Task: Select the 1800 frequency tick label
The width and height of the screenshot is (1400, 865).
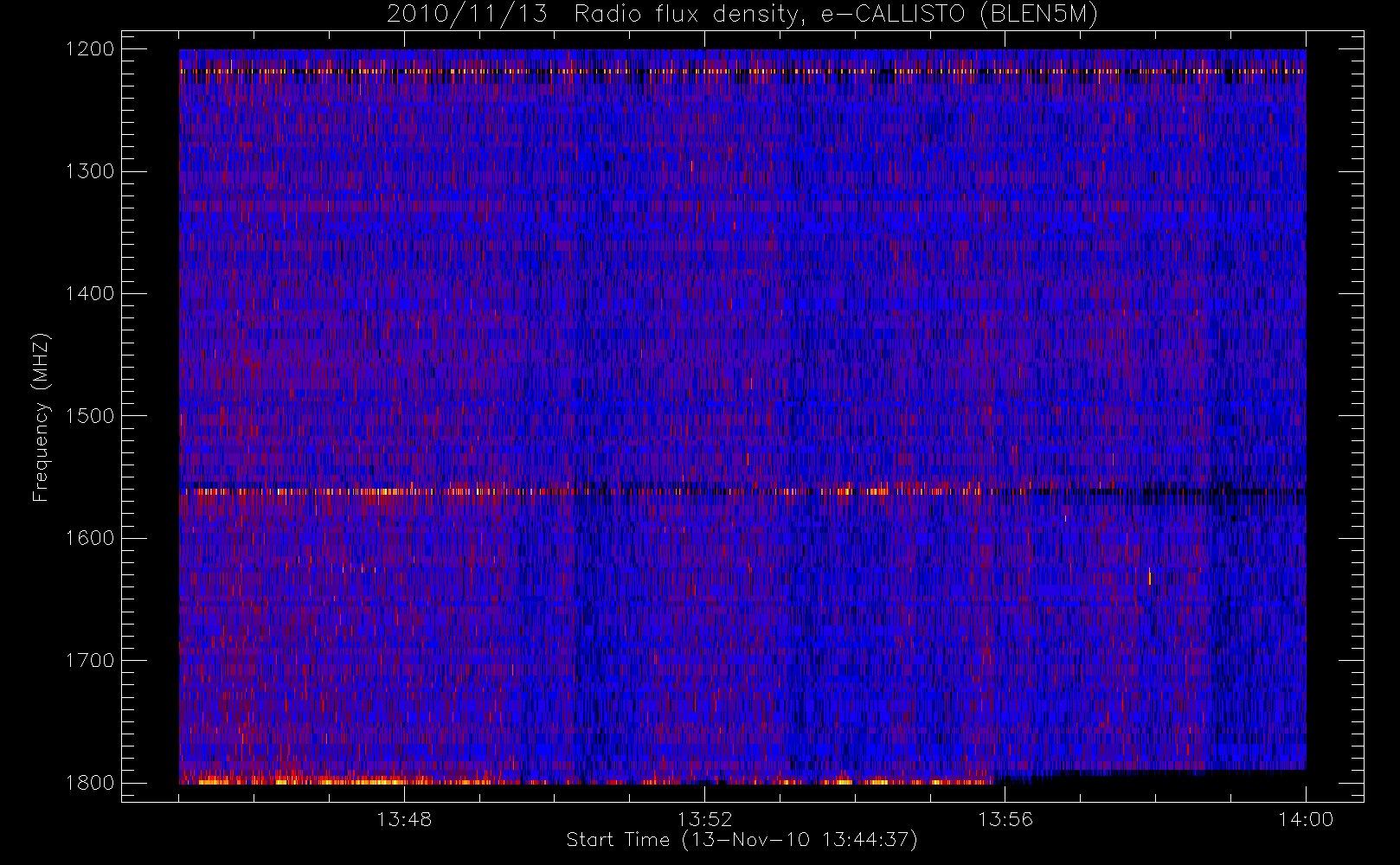Action: [90, 783]
